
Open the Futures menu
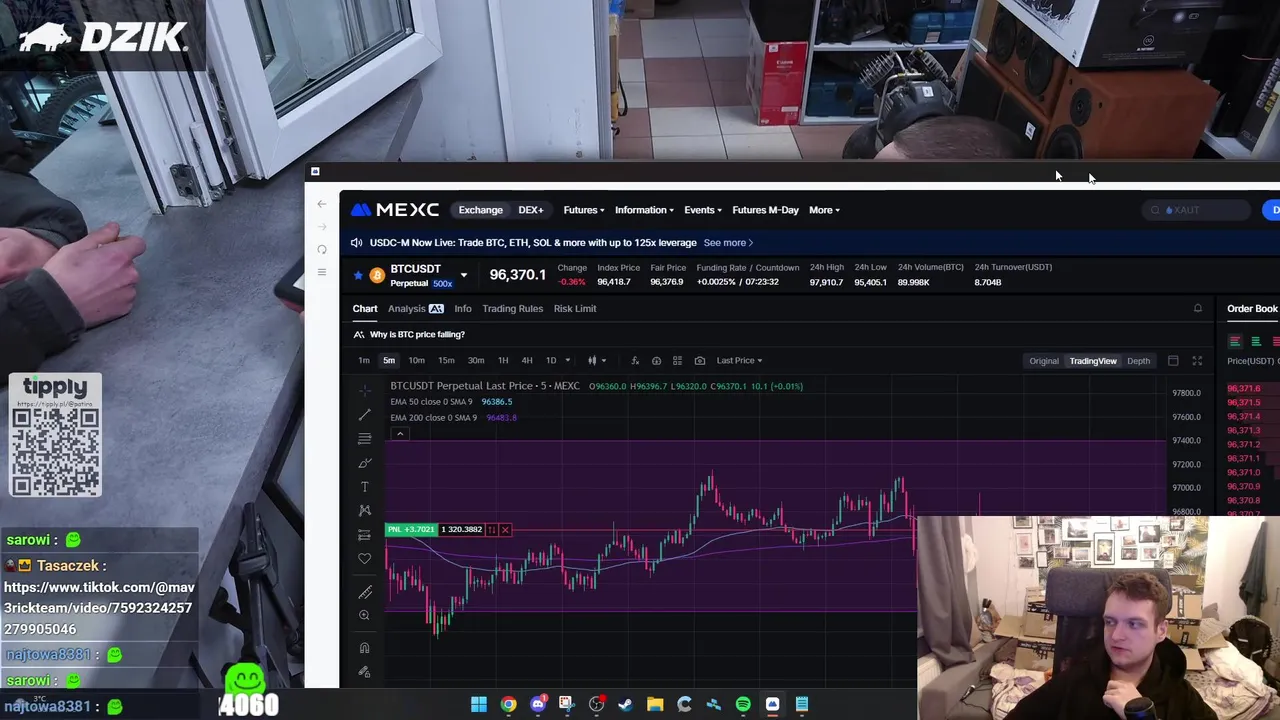583,210
